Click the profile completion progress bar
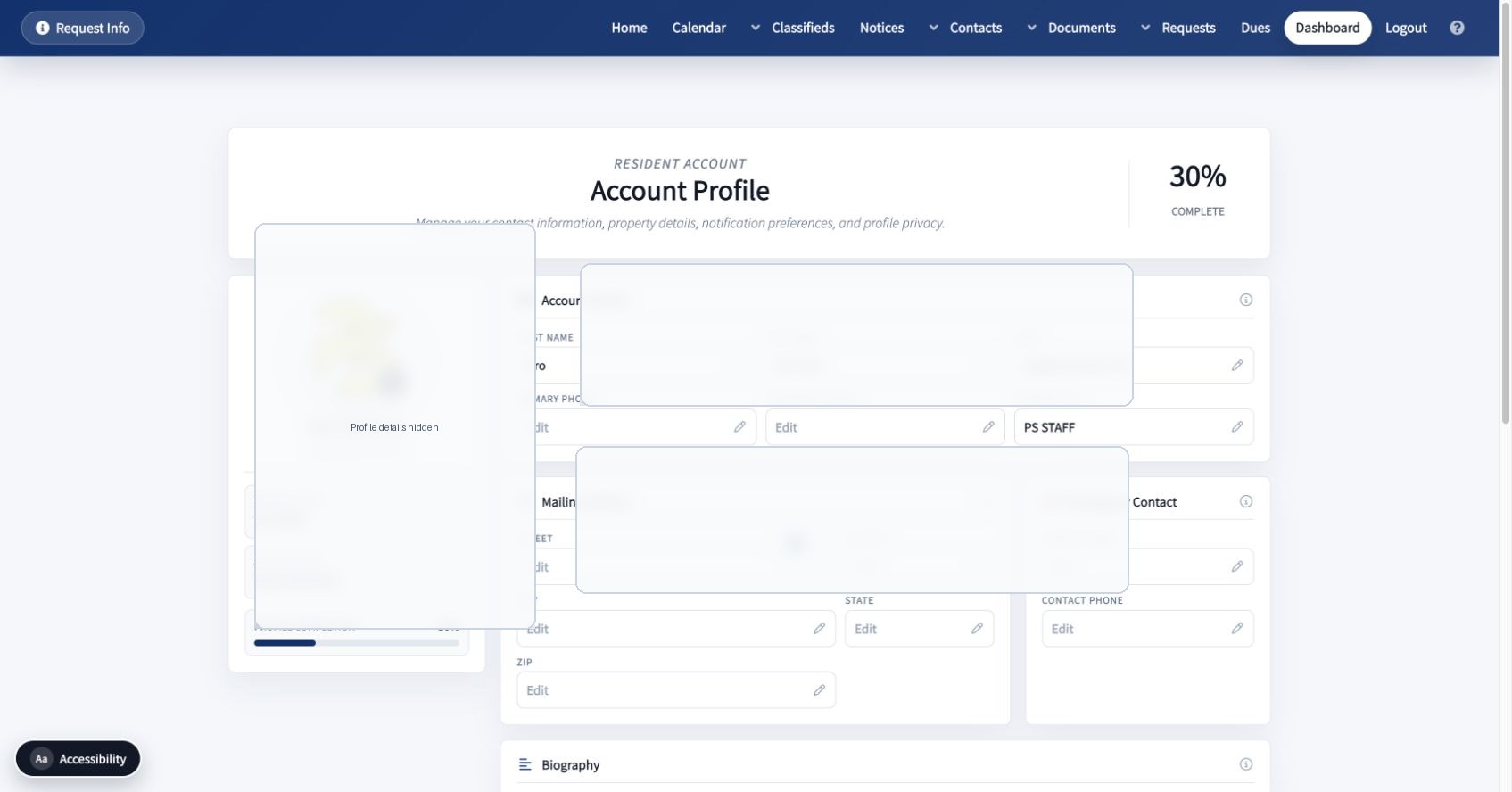This screenshot has width=1512, height=792. tap(357, 642)
